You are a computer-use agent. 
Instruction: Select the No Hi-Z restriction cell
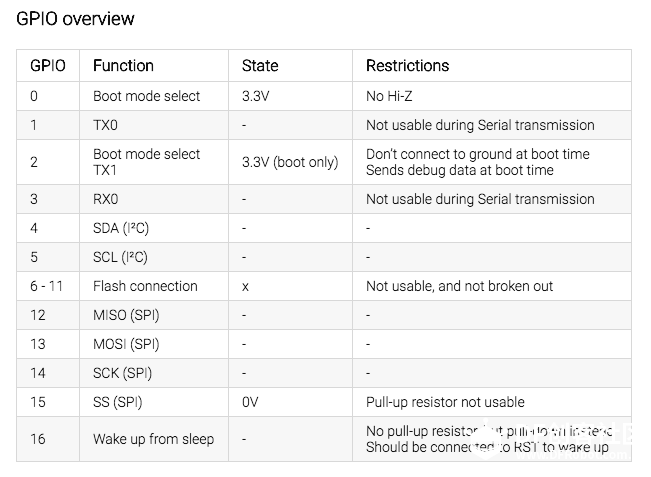coord(492,96)
